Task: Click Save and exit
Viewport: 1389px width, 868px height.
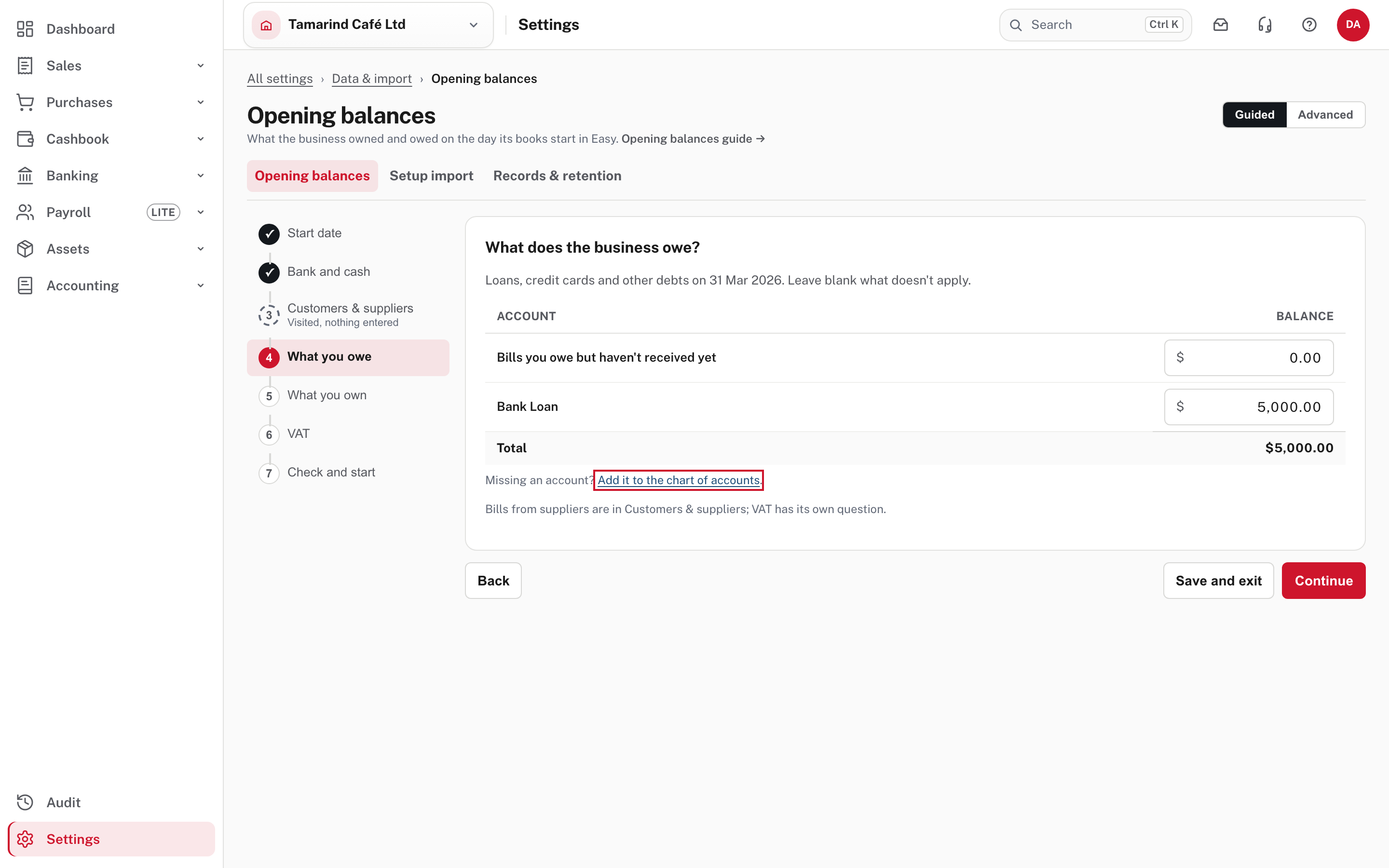Action: 1219,581
